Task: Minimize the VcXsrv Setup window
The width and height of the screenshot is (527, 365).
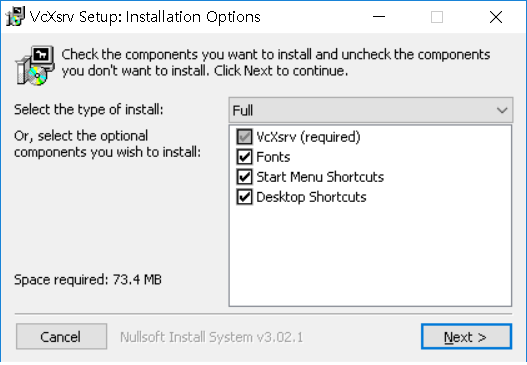Action: coord(379,16)
